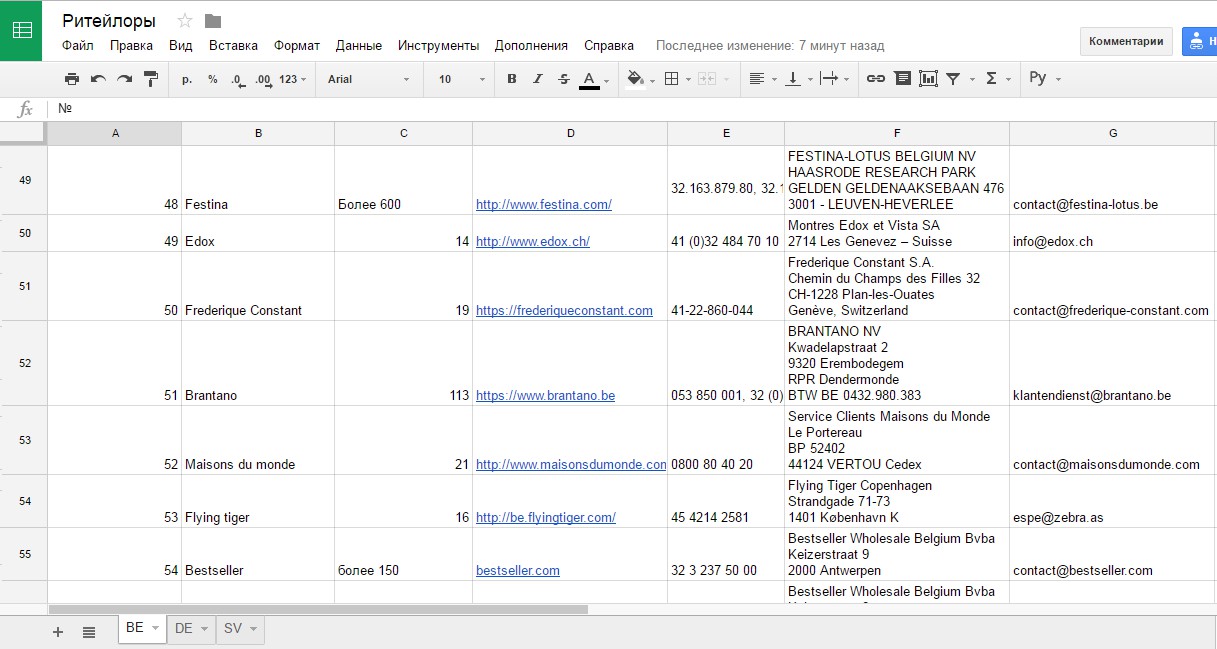1217x649 pixels.
Task: Switch to the DE sheet tab
Action: pyautogui.click(x=191, y=629)
